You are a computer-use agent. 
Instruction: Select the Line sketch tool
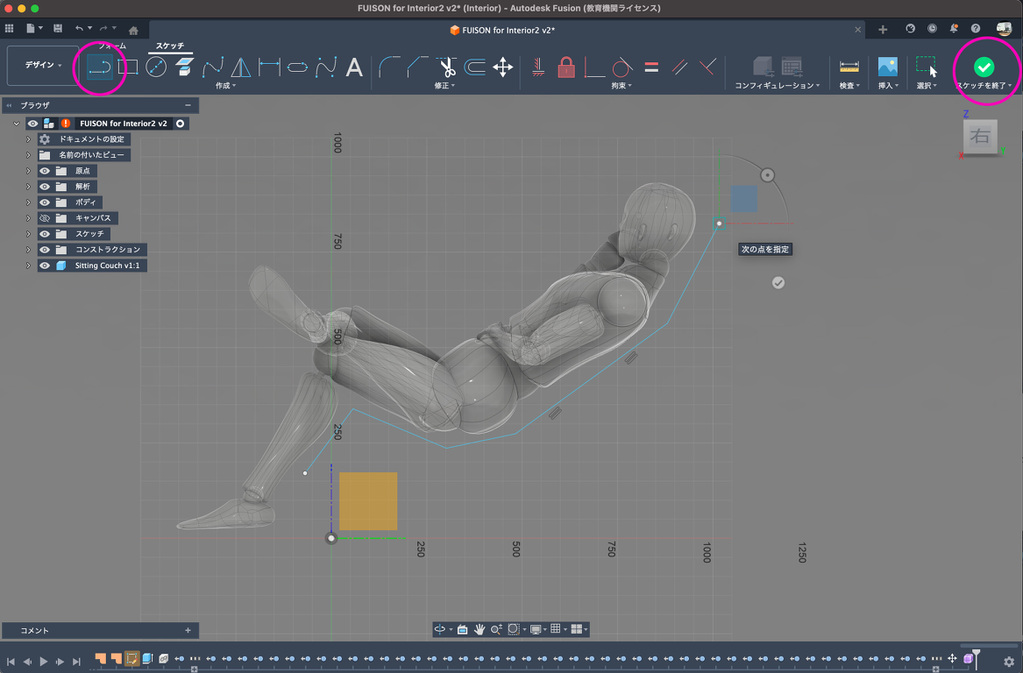tap(100, 67)
